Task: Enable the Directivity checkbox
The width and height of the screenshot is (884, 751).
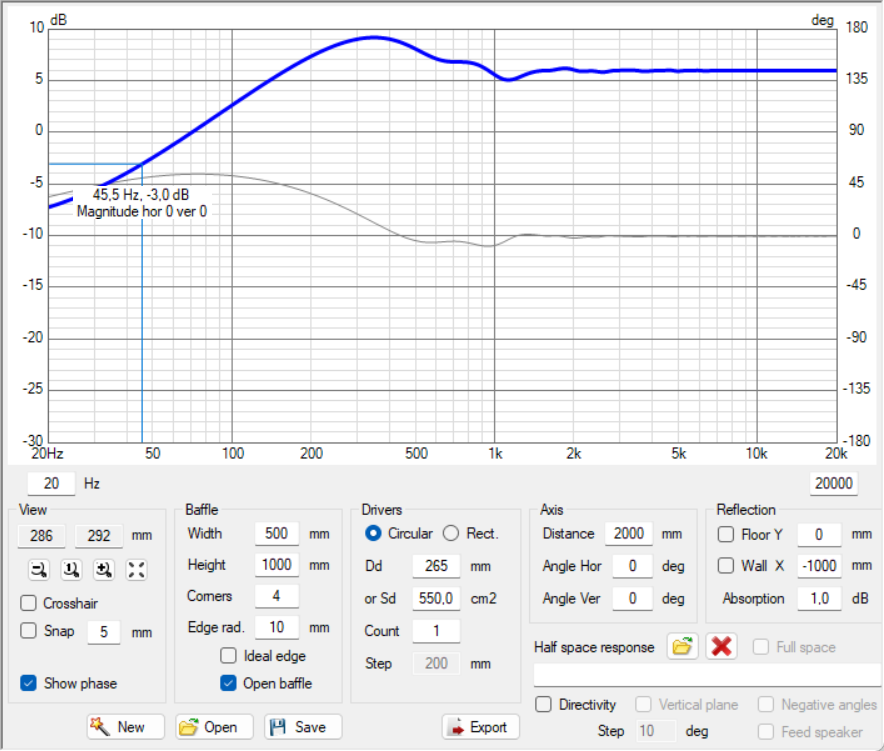Action: pyautogui.click(x=543, y=704)
